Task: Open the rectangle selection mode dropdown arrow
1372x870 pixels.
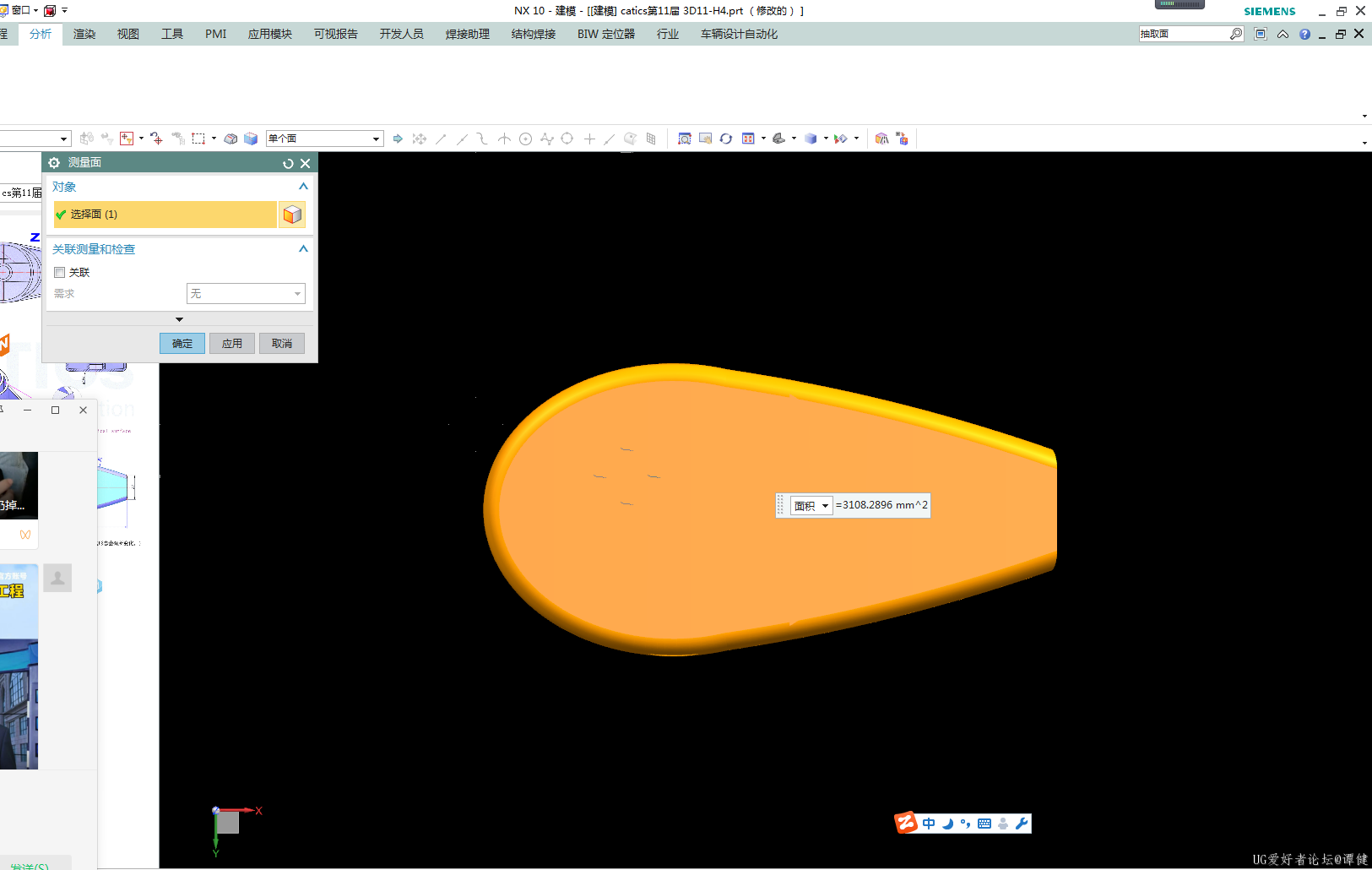Action: click(x=214, y=139)
